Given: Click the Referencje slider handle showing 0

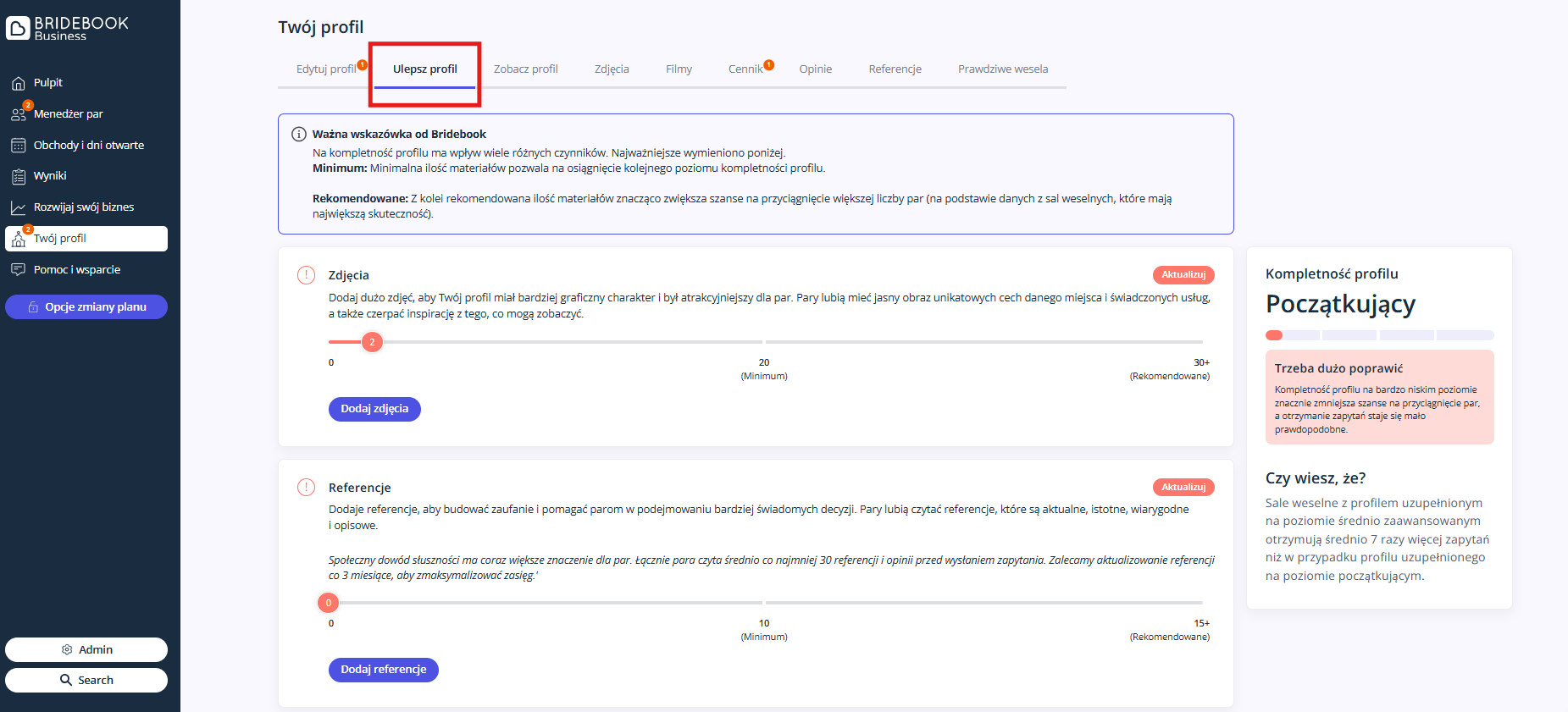Looking at the screenshot, I should pyautogui.click(x=329, y=603).
